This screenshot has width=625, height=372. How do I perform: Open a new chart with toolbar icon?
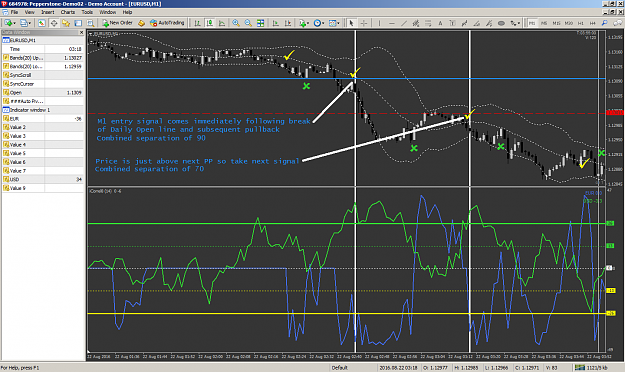coord(8,23)
